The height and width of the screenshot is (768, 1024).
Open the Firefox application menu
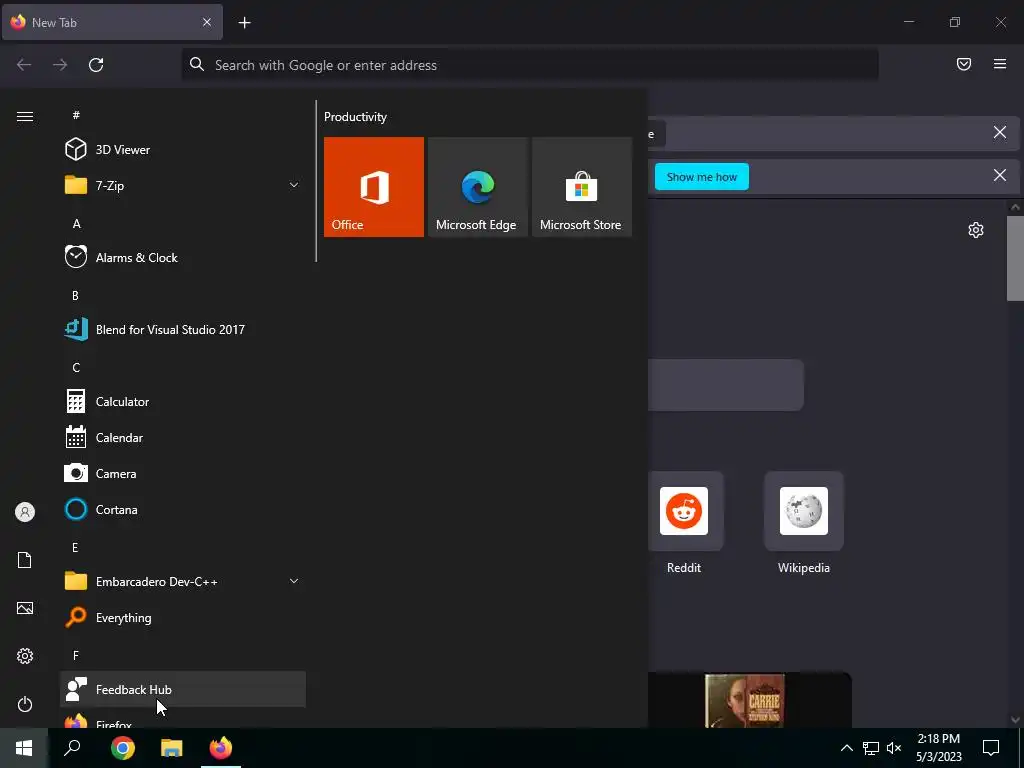coord(1000,64)
